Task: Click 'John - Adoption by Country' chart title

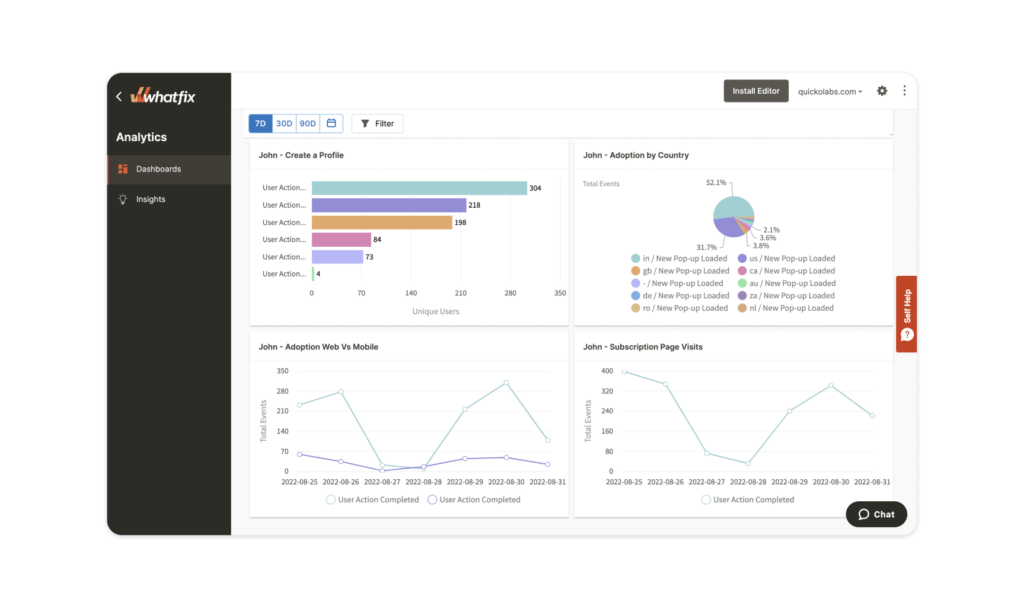Action: click(635, 155)
